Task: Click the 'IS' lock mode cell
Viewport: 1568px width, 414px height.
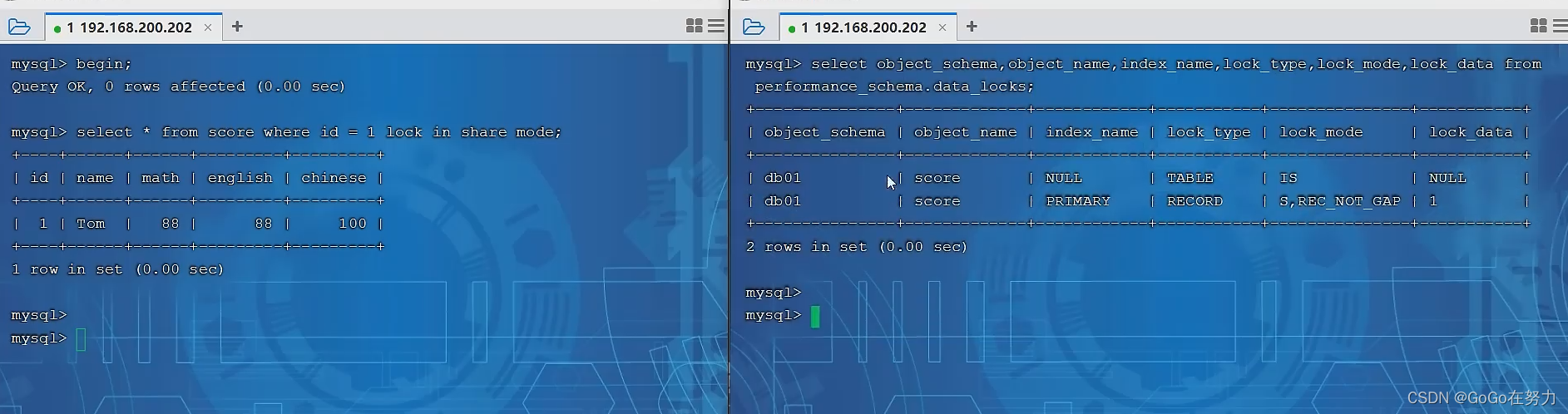Action: 1288,178
